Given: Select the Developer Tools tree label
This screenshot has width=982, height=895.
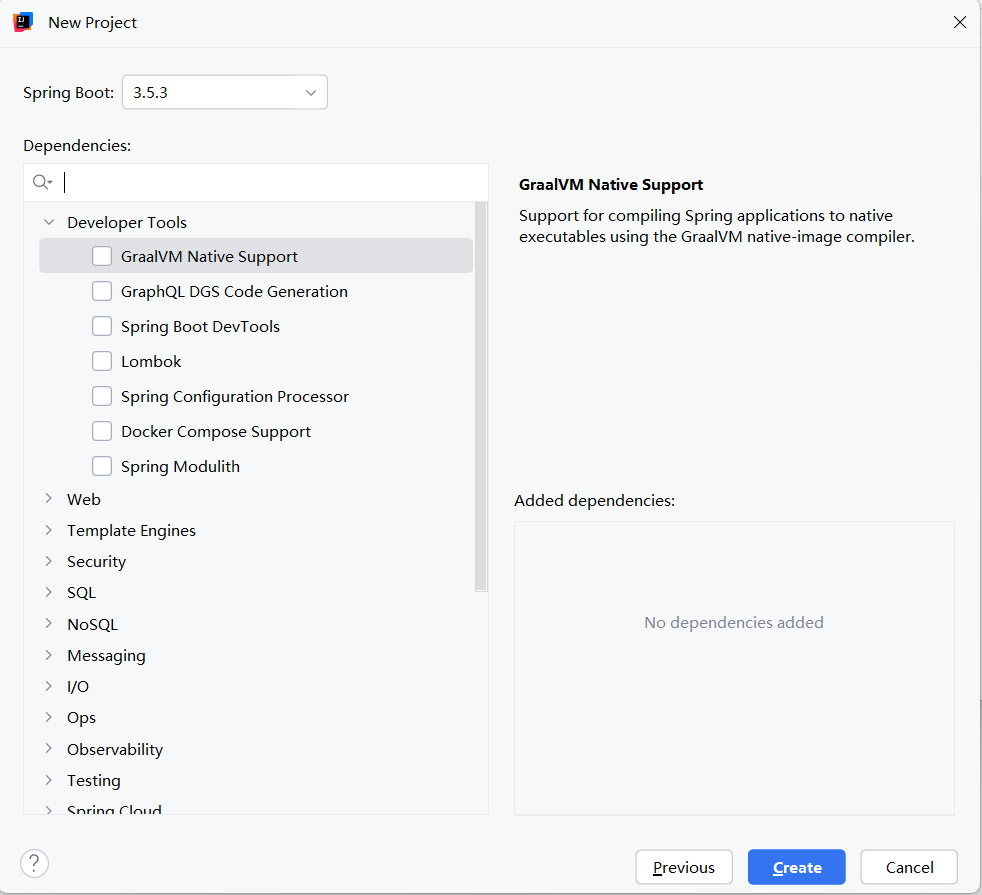Looking at the screenshot, I should [x=127, y=222].
